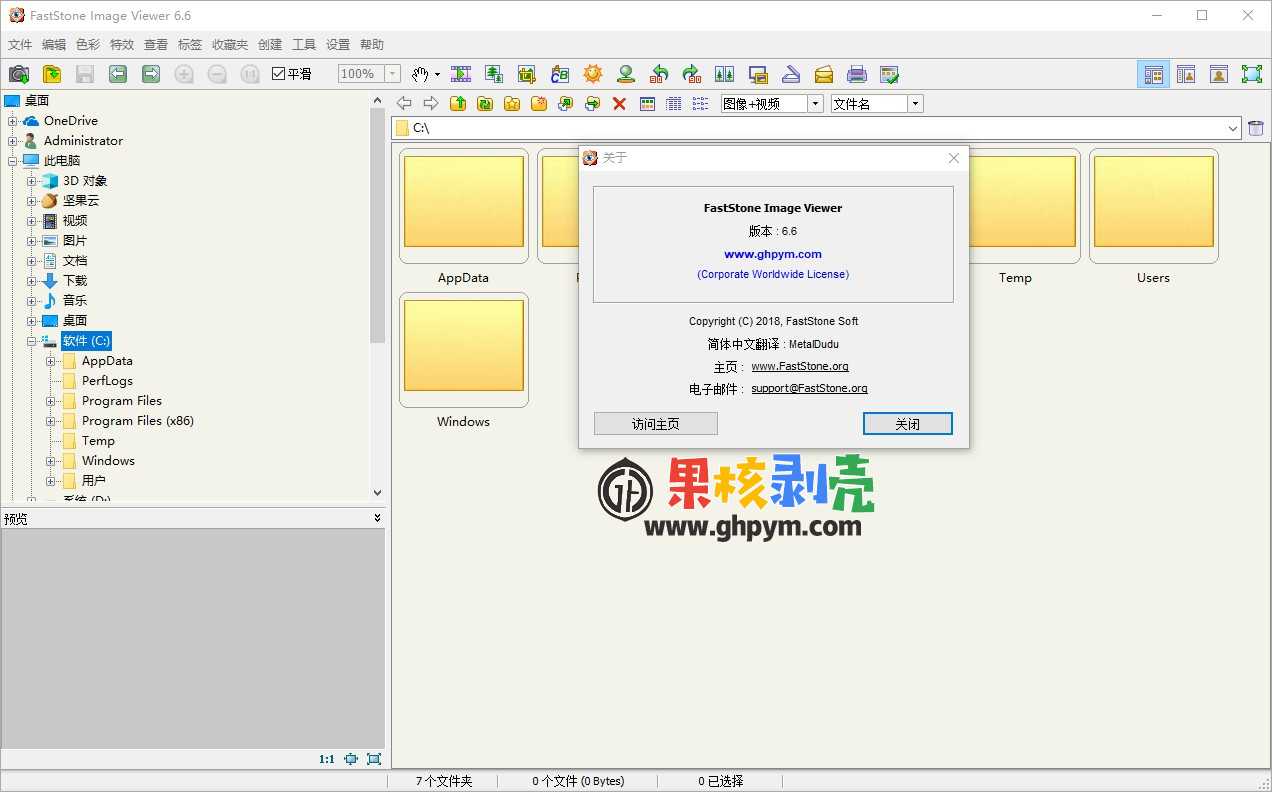The image size is (1272, 792).
Task: Collapse the 预览 preview panel chevron
Action: point(377,518)
